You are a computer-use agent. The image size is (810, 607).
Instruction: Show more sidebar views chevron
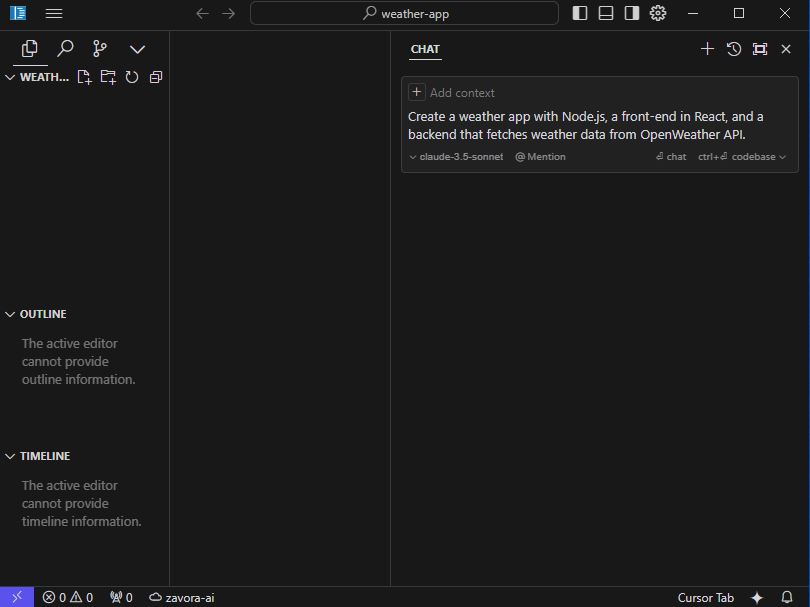[x=137, y=50]
